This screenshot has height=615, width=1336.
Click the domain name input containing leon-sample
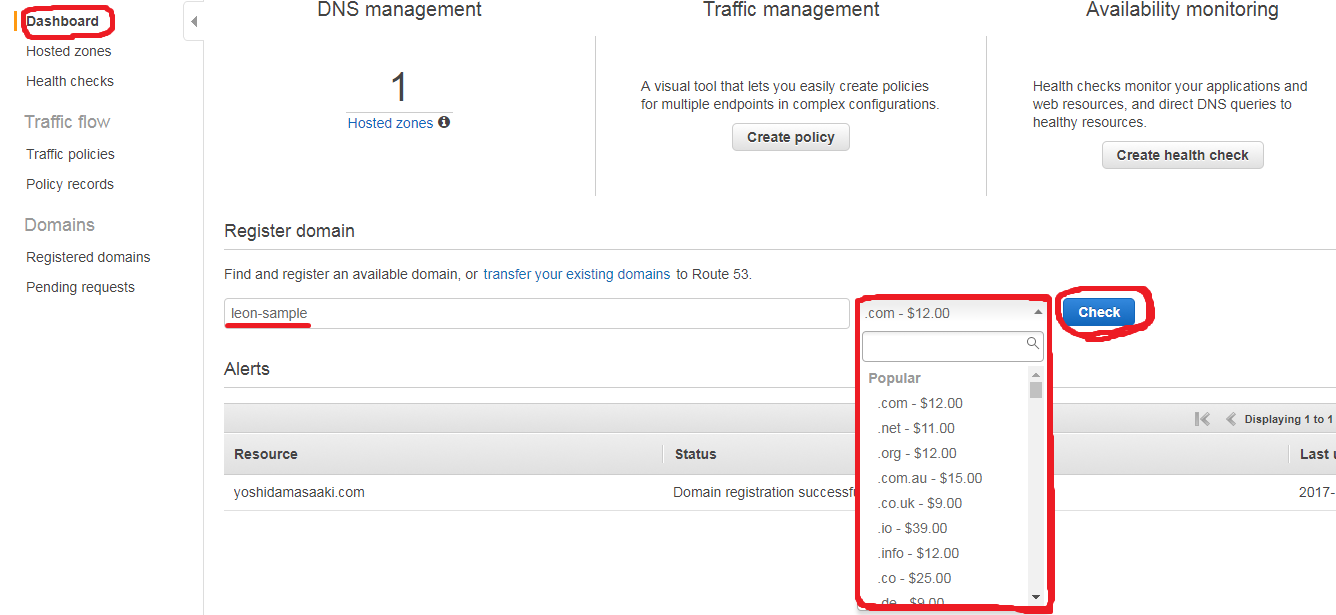[536, 313]
